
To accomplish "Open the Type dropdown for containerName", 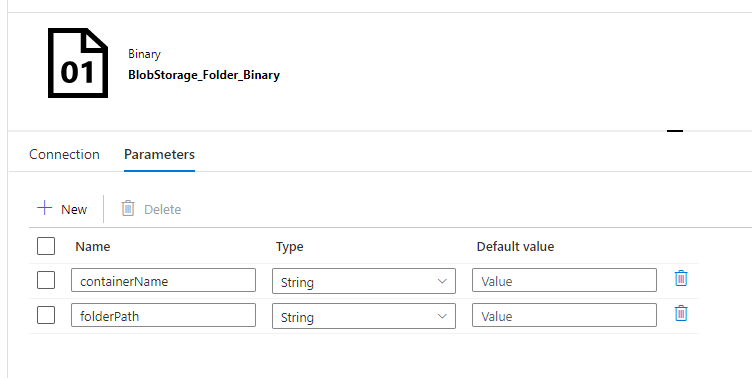I will (364, 281).
